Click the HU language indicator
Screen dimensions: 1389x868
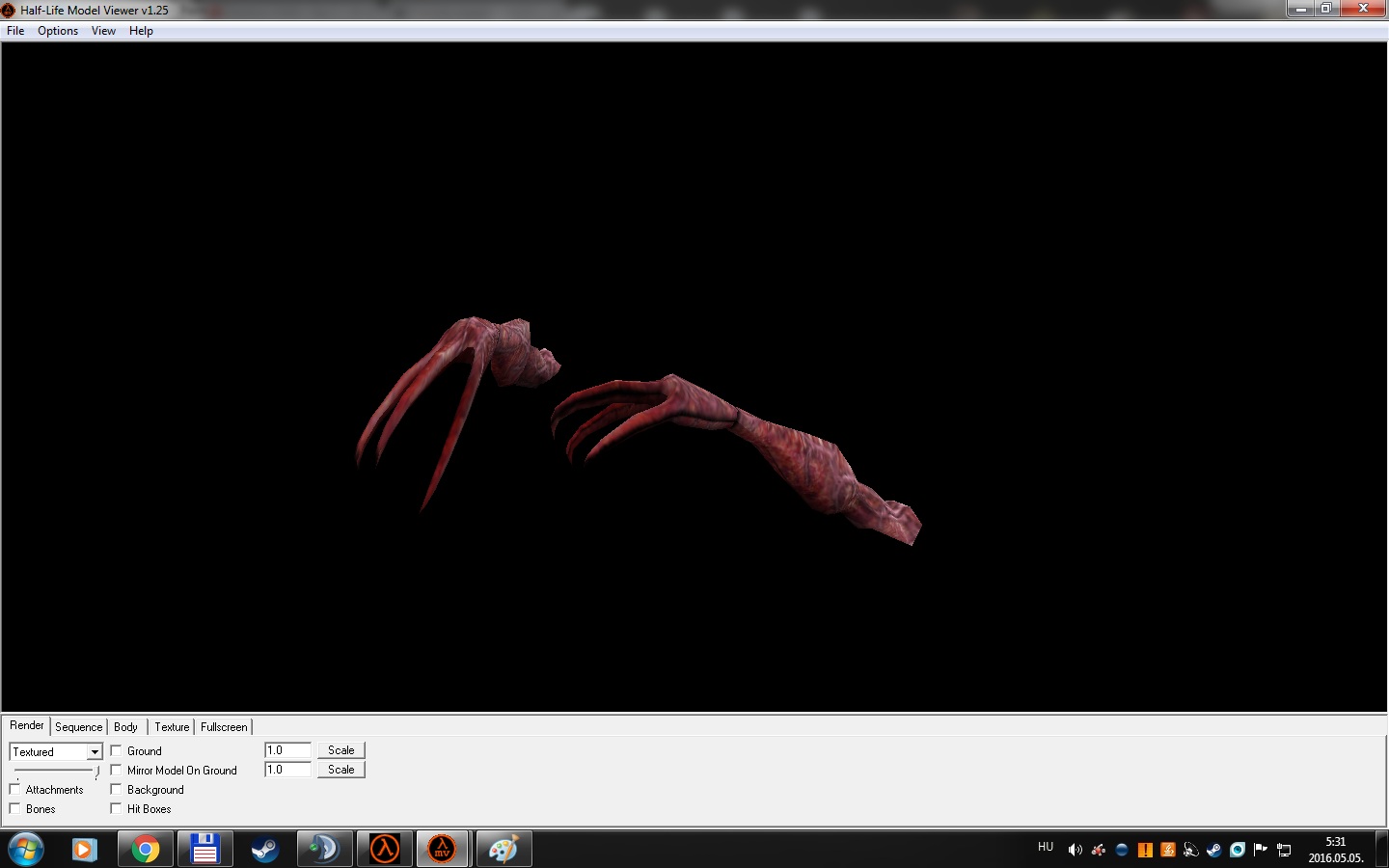click(1046, 847)
